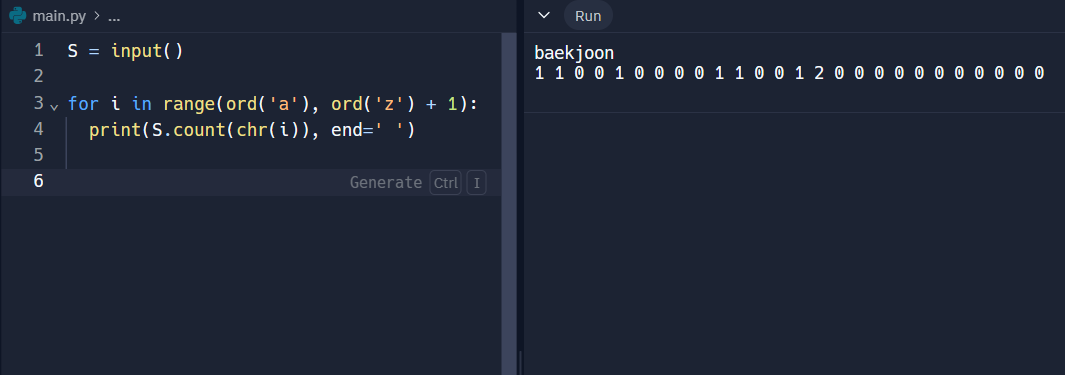Place cursor on the S = input() line
The height and width of the screenshot is (375, 1065).
point(126,51)
